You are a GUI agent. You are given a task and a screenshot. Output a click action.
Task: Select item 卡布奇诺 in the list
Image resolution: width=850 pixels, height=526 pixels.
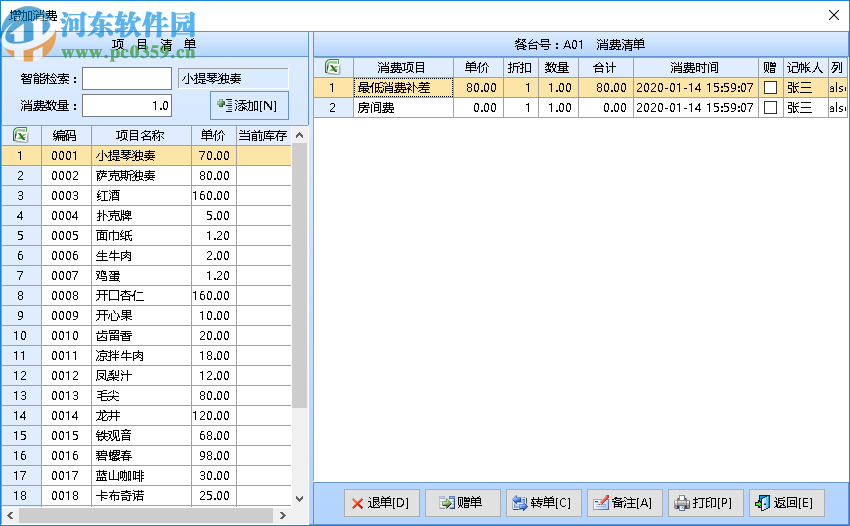click(141, 496)
